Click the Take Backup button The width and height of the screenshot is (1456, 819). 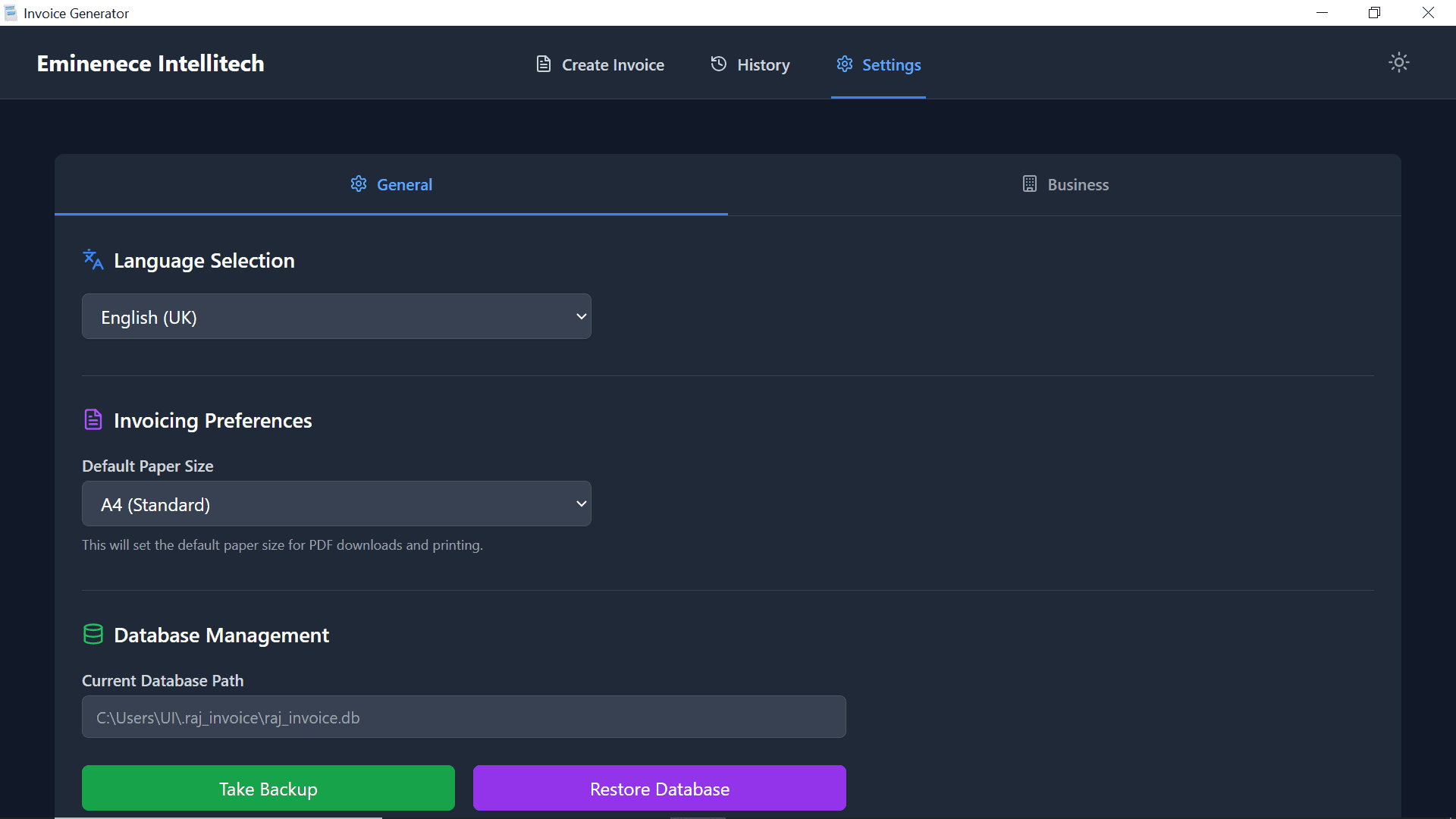(x=268, y=788)
